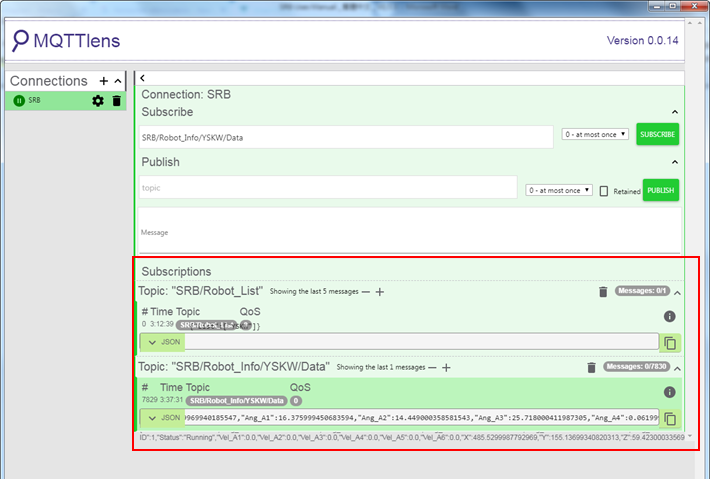Screen dimensions: 710x479
Task: Decrease shown messages for YSKW/Data topic
Action: click(x=432, y=368)
